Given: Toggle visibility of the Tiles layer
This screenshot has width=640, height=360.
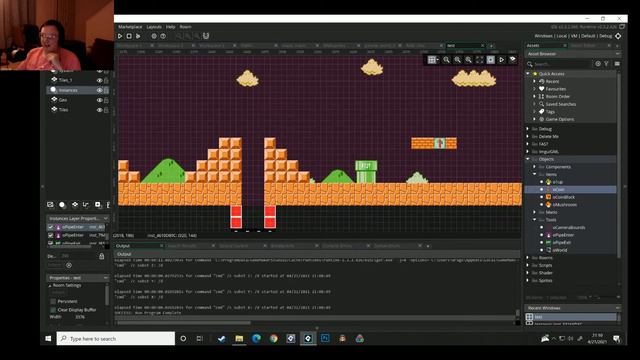Looking at the screenshot, I should (99, 110).
